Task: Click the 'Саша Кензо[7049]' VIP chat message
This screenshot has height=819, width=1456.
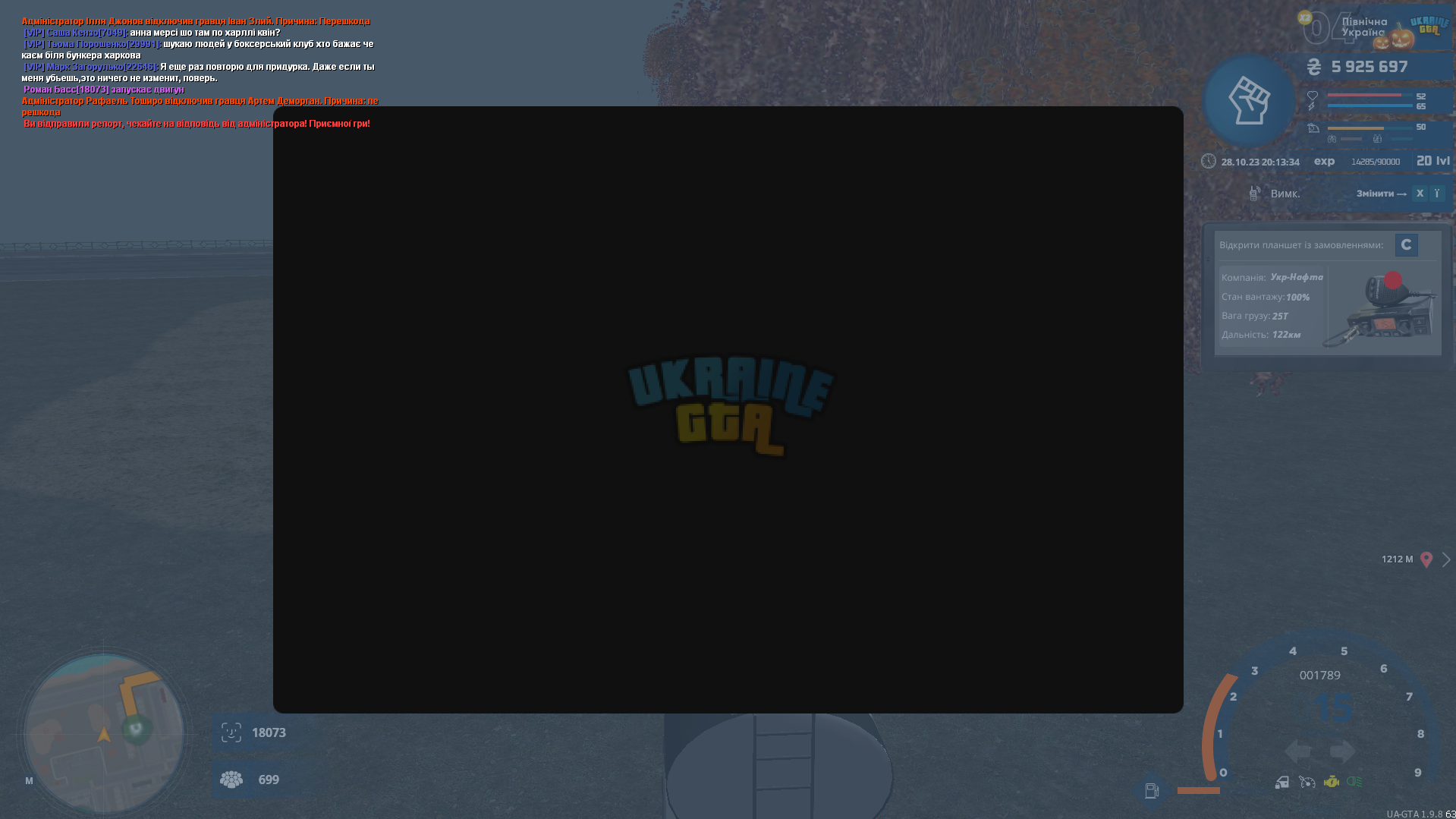Action: [x=152, y=33]
